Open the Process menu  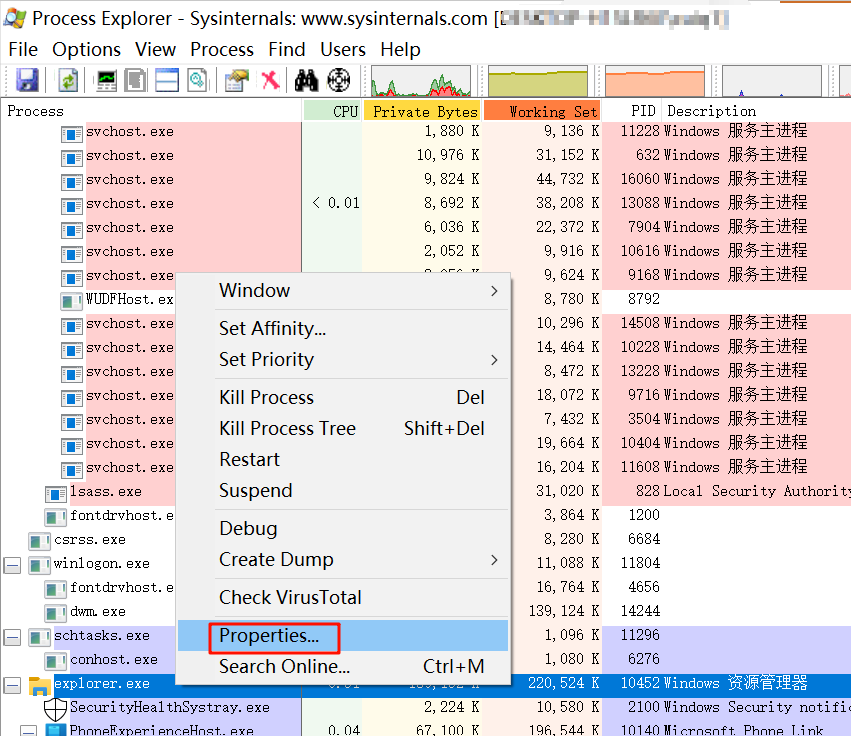pyautogui.click(x=222, y=49)
